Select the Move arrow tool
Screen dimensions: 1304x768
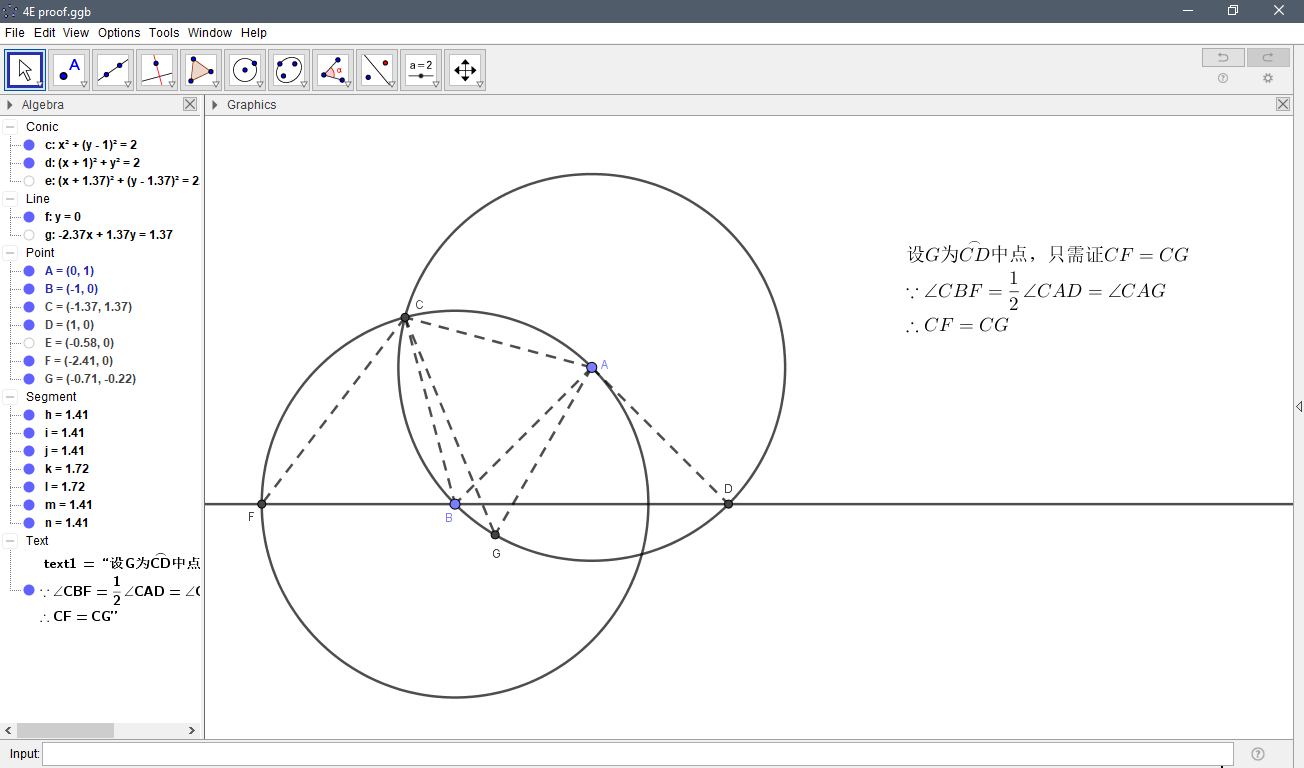click(x=24, y=69)
